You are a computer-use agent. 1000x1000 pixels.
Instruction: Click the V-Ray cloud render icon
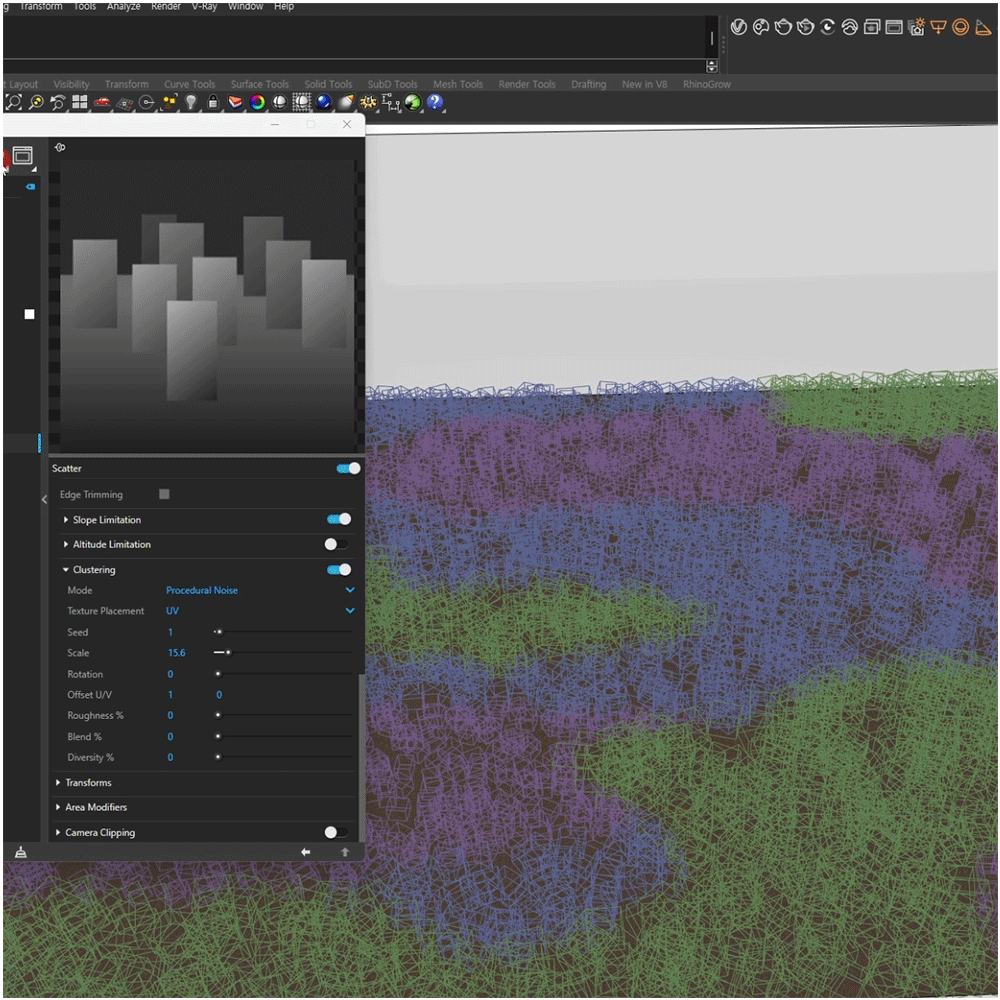pyautogui.click(x=849, y=27)
